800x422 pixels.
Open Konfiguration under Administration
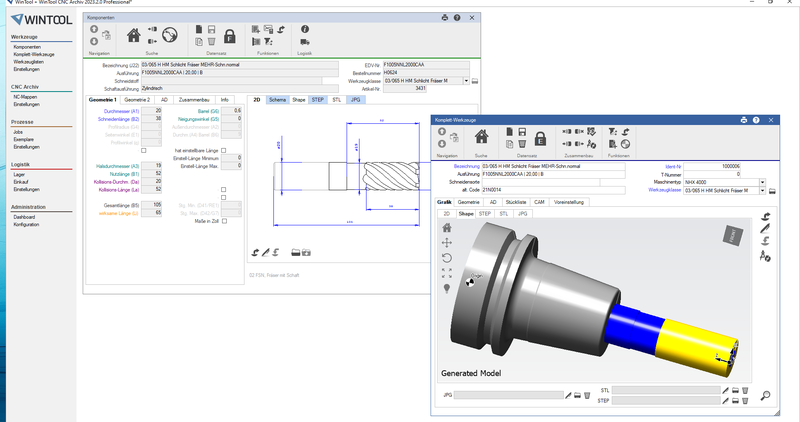click(26, 225)
